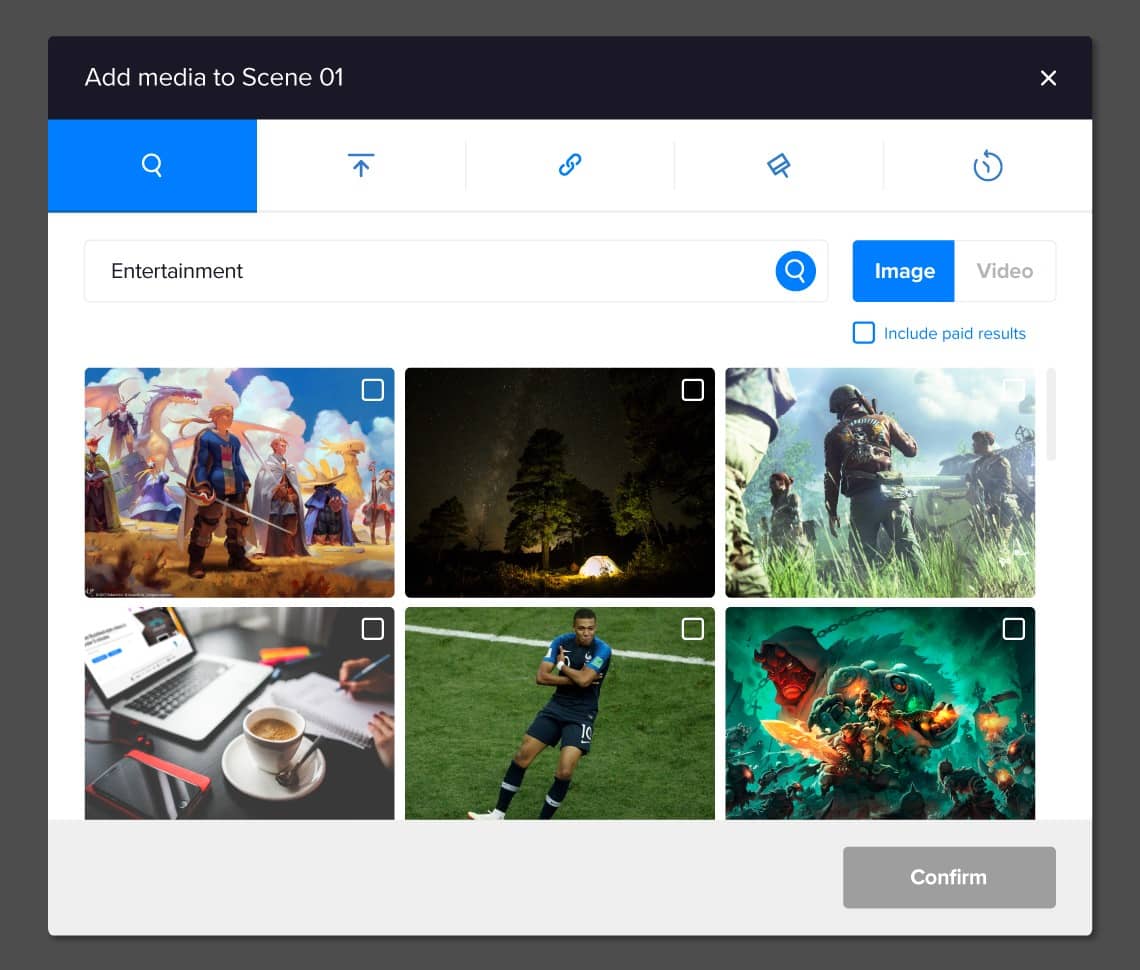Select the fantasy characters with dragon thumbnail
Viewport: 1140px width, 970px height.
[239, 483]
